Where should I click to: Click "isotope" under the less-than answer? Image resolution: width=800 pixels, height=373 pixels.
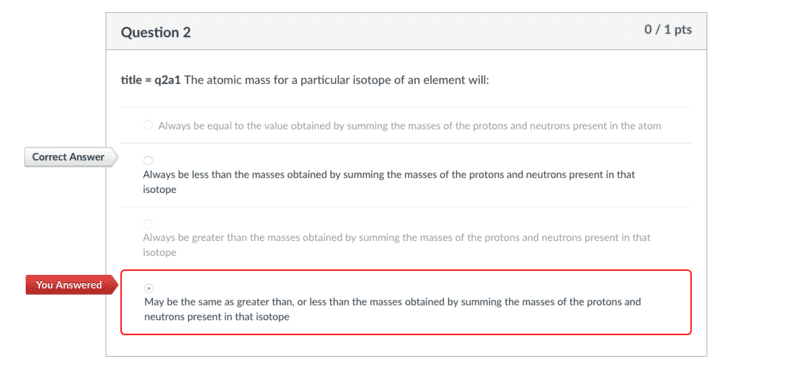(x=160, y=190)
